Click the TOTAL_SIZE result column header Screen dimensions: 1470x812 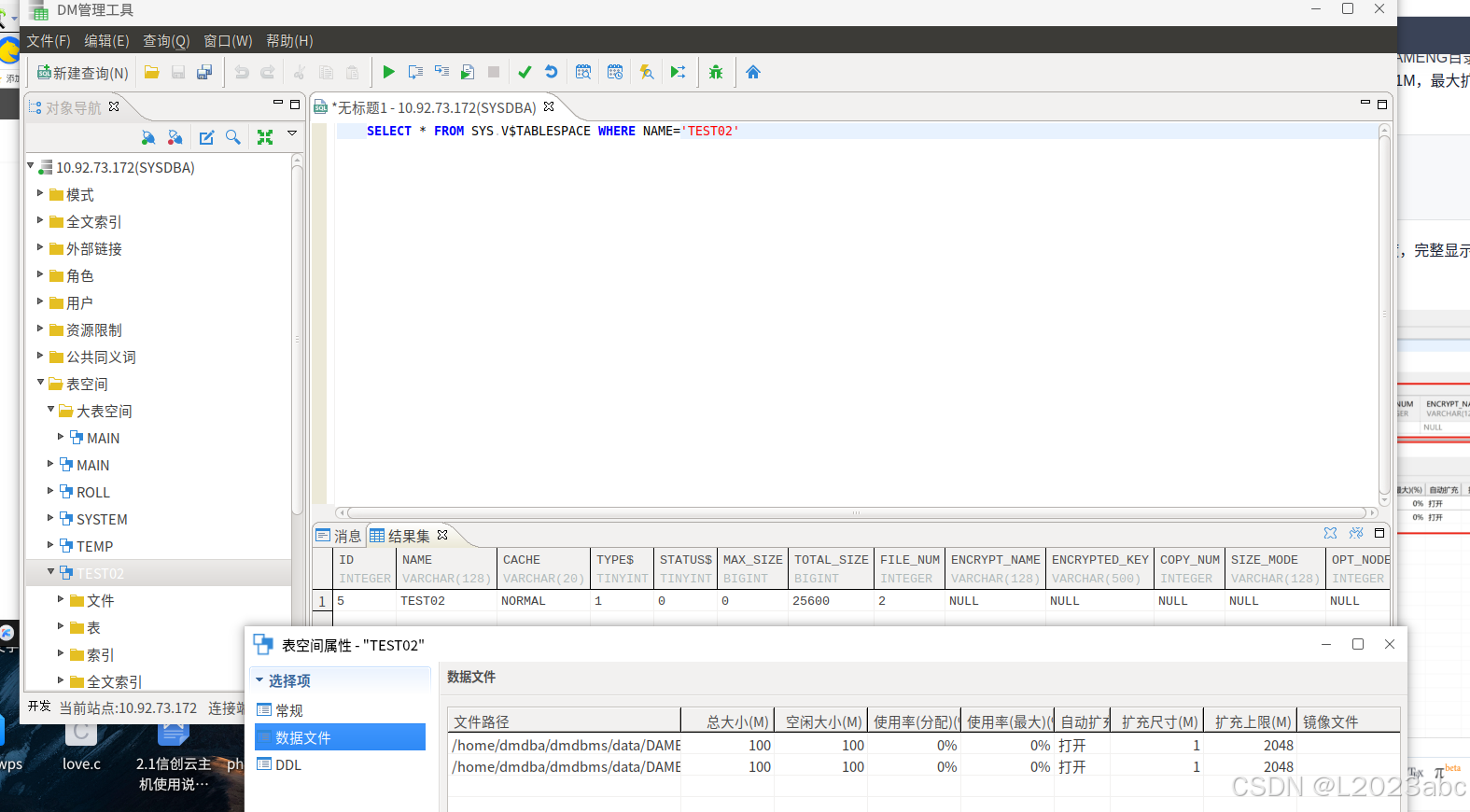tap(831, 568)
